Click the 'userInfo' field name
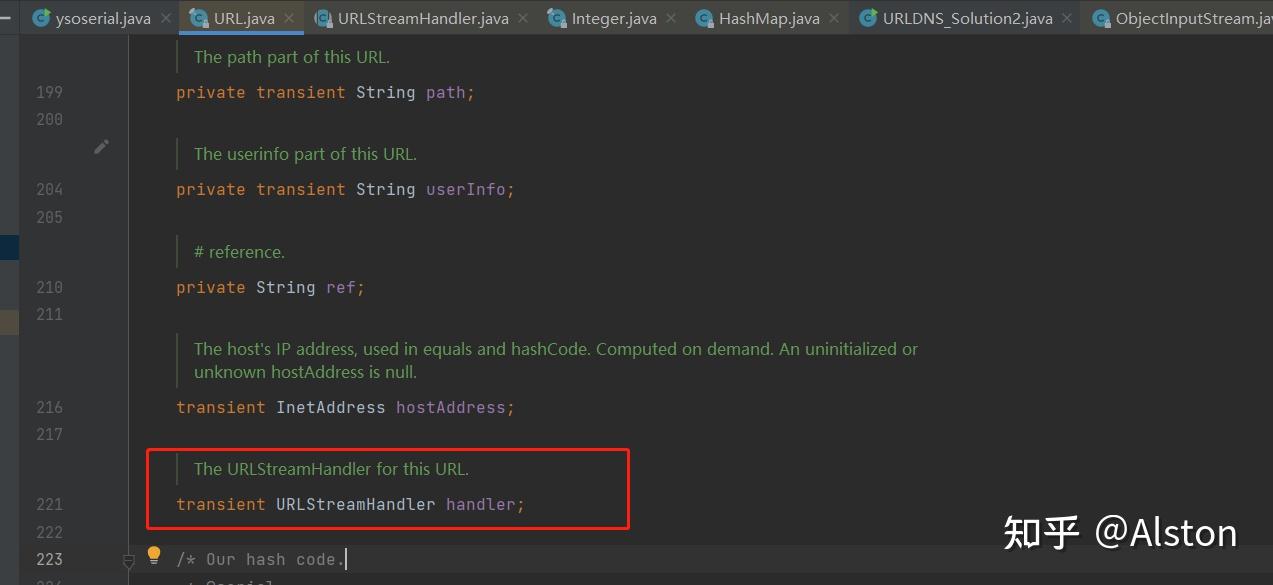 point(466,189)
